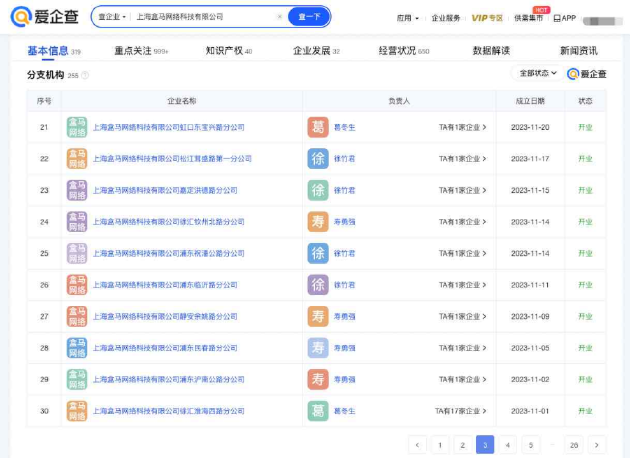Click the 盒马网络 logo in row 23

(77, 190)
